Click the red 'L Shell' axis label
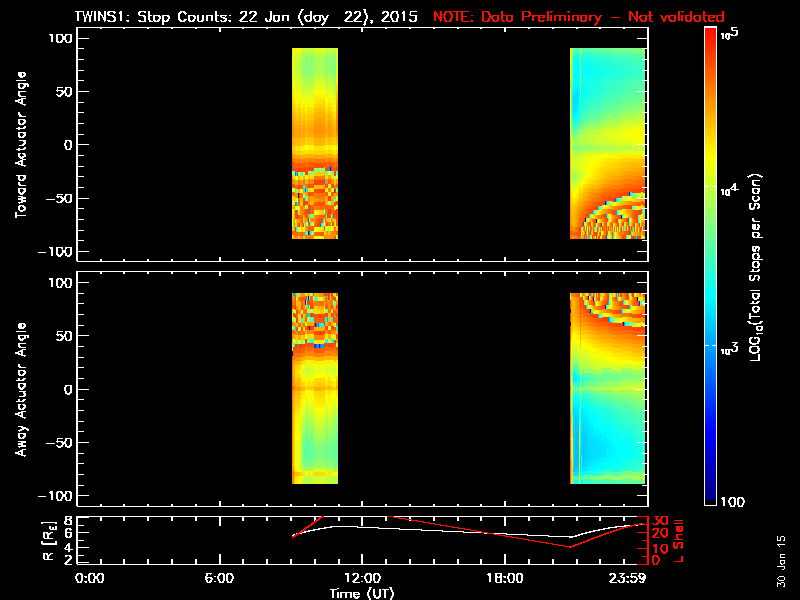Viewport: 800px width, 600px height. pyautogui.click(x=679, y=538)
